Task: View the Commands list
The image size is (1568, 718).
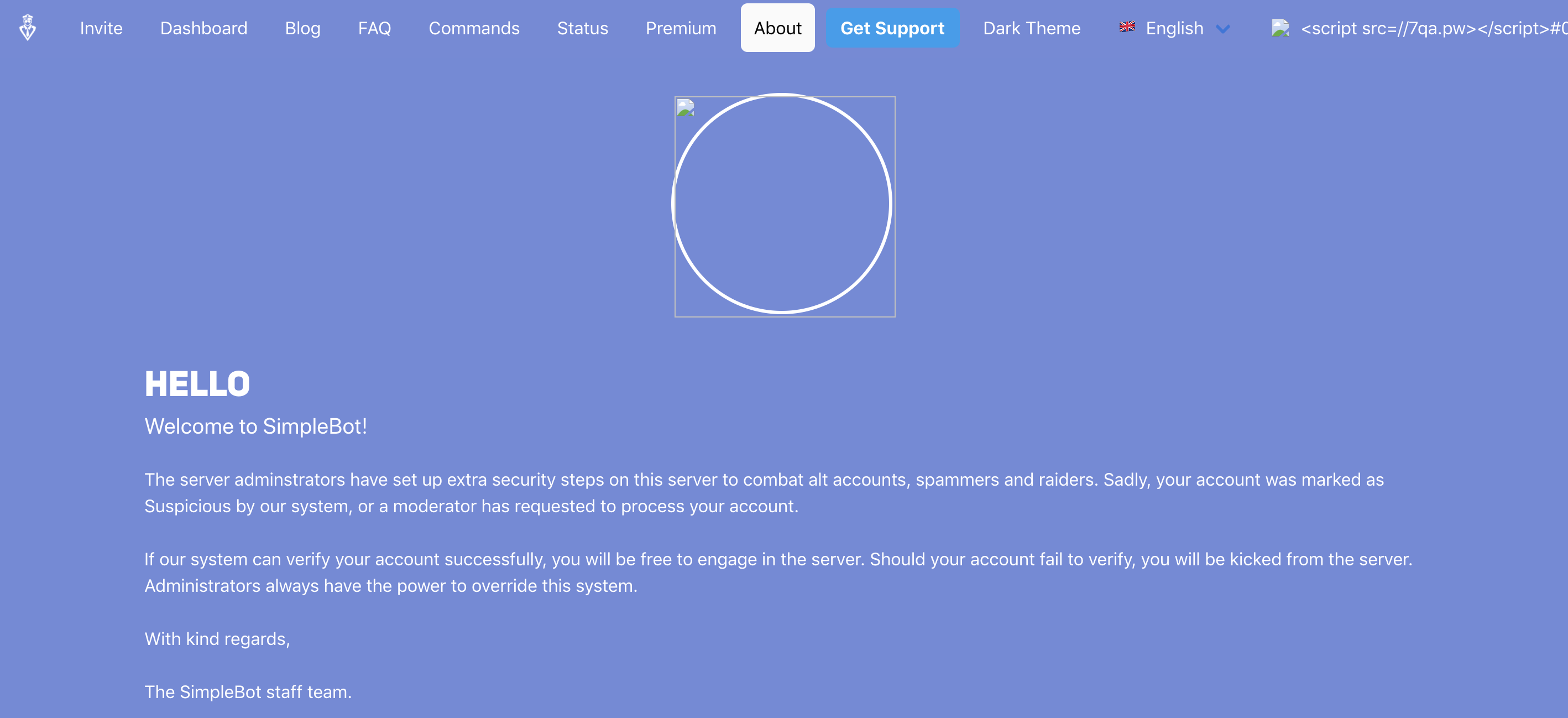Action: click(474, 28)
